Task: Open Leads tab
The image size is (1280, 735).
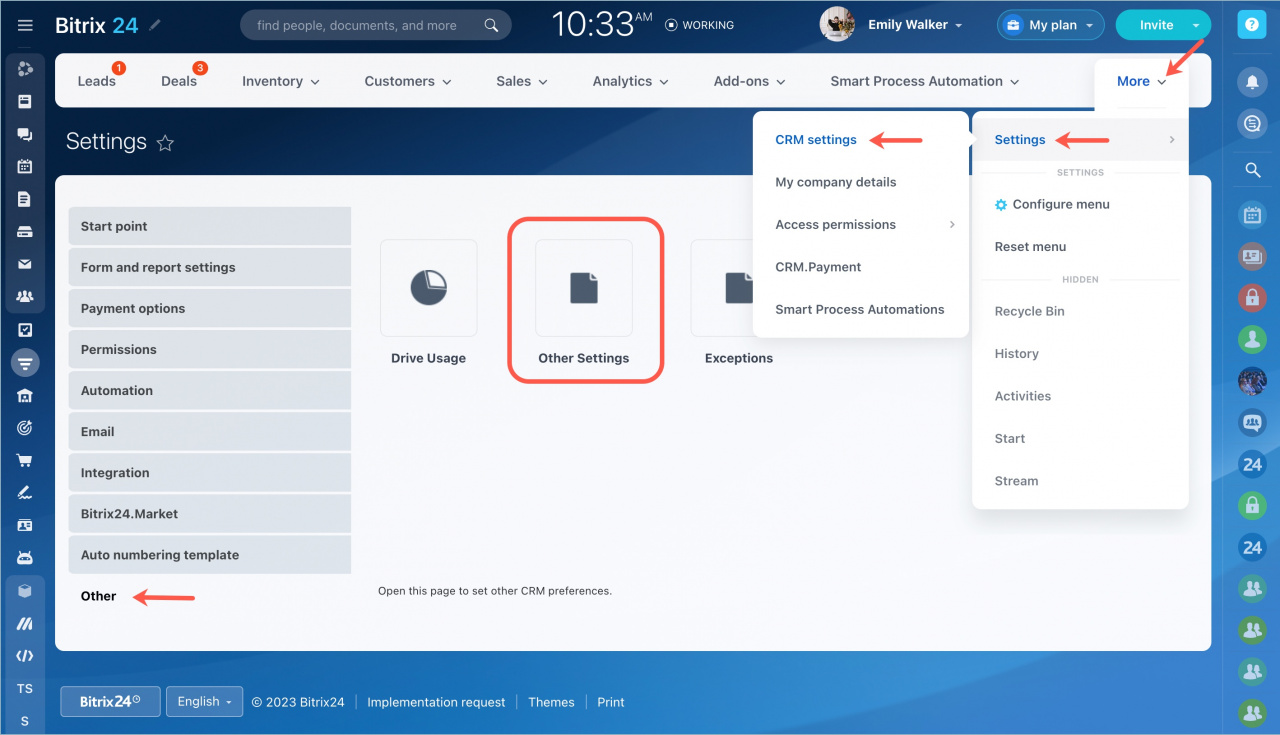Action: 97,81
